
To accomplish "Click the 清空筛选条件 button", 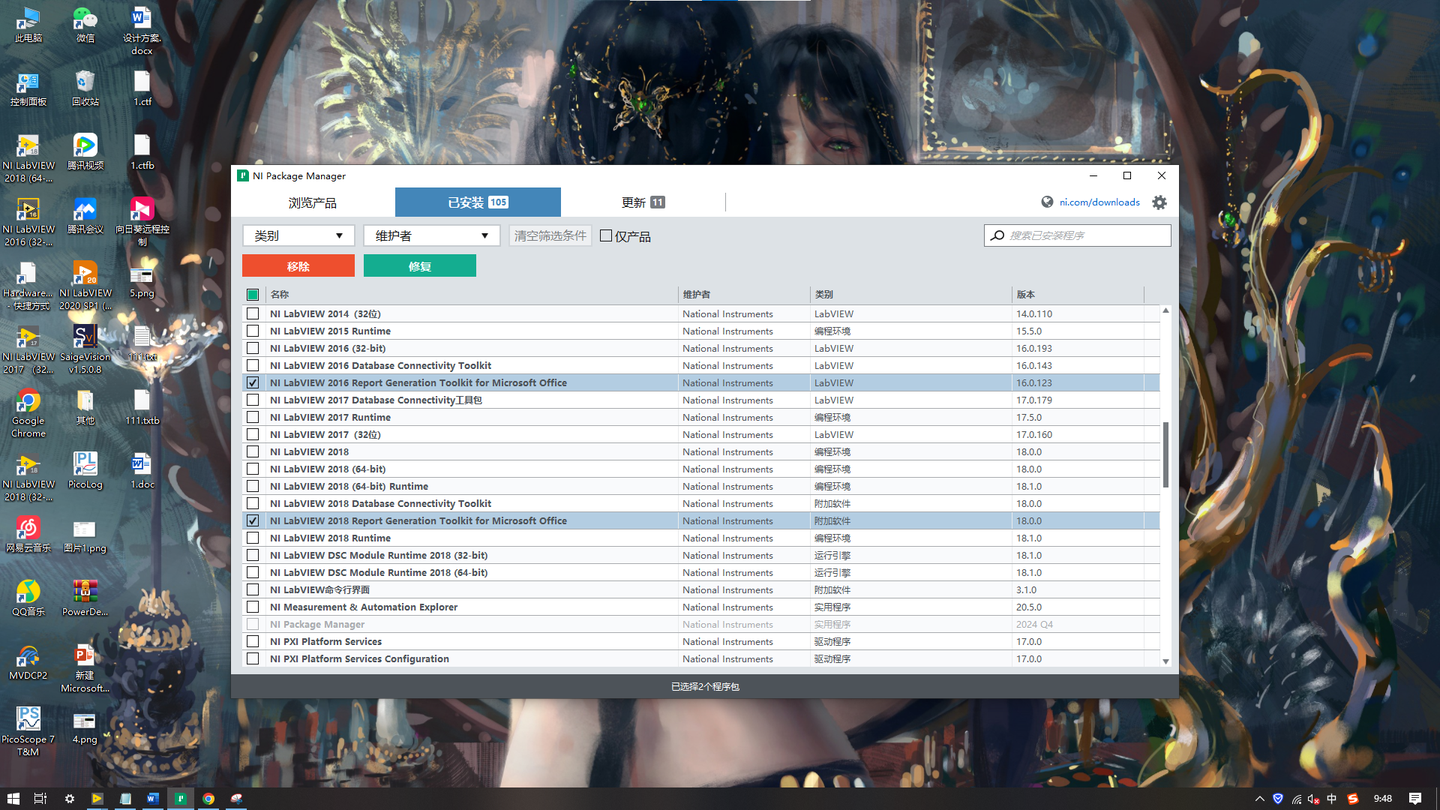I will point(550,236).
